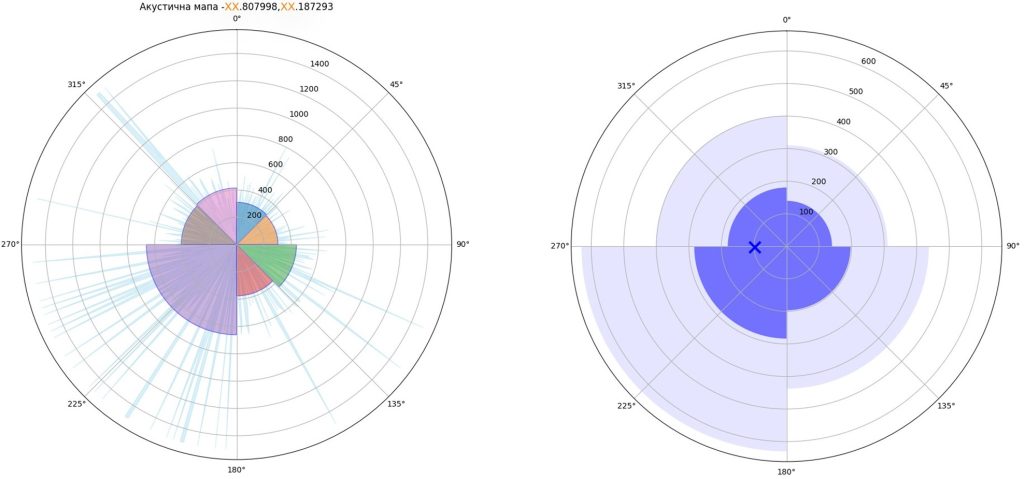Click the title text 'Акустична мапа'
This screenshot has height=479, width=1024.
(x=179, y=6)
